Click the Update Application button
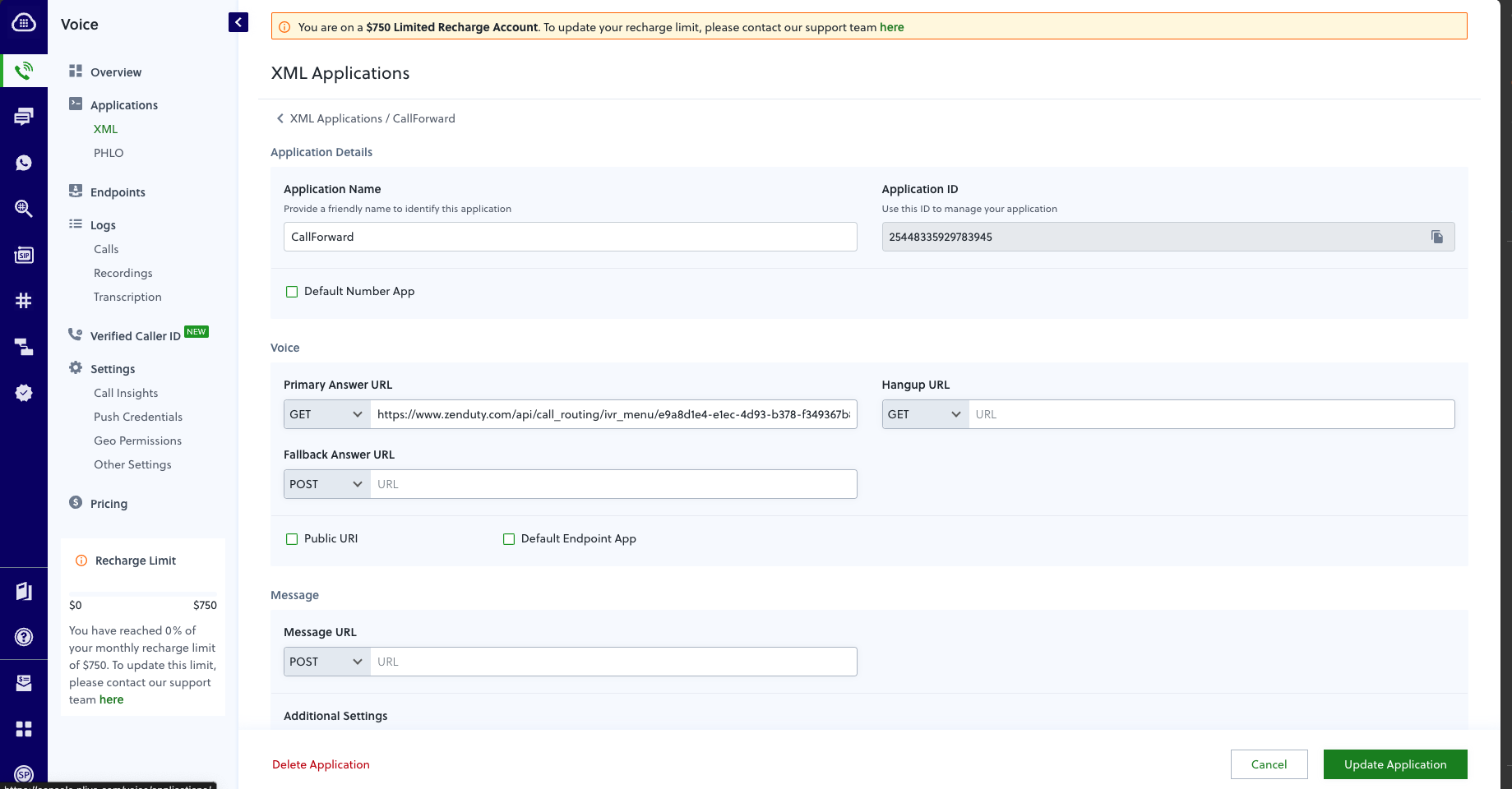The image size is (1512, 789). tap(1395, 764)
